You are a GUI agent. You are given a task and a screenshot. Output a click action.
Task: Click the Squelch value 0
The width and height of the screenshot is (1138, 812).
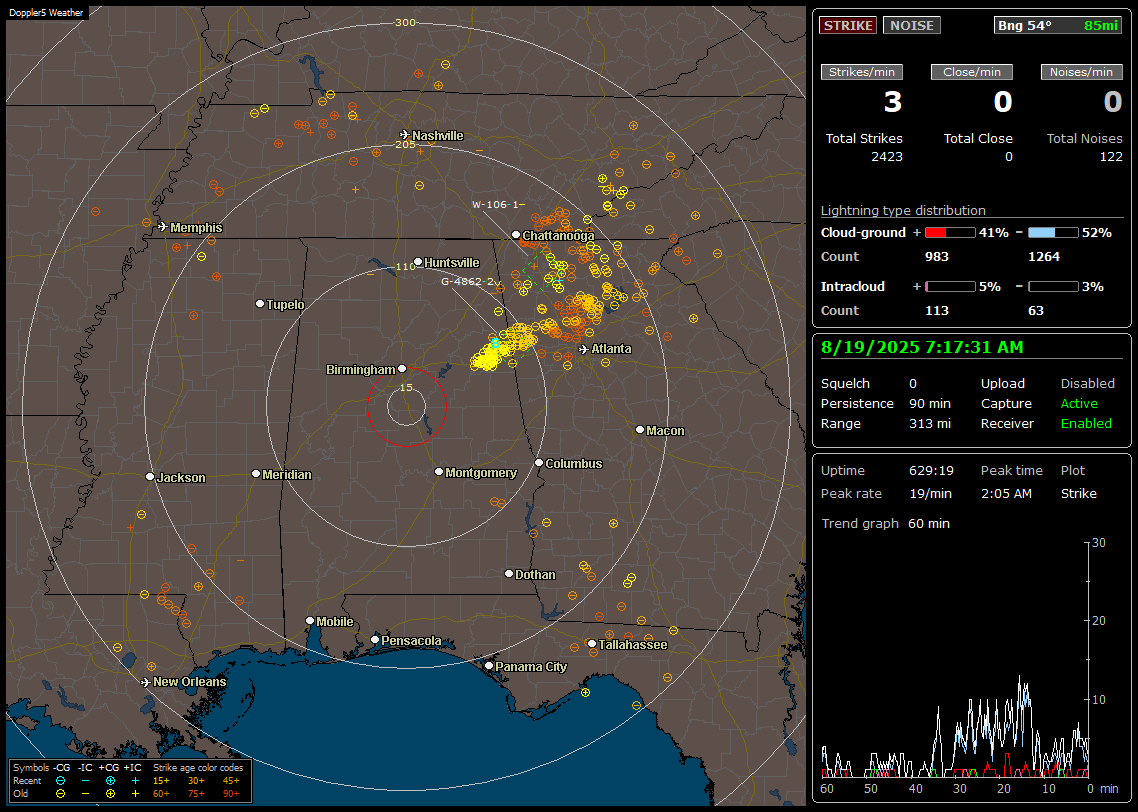[913, 383]
